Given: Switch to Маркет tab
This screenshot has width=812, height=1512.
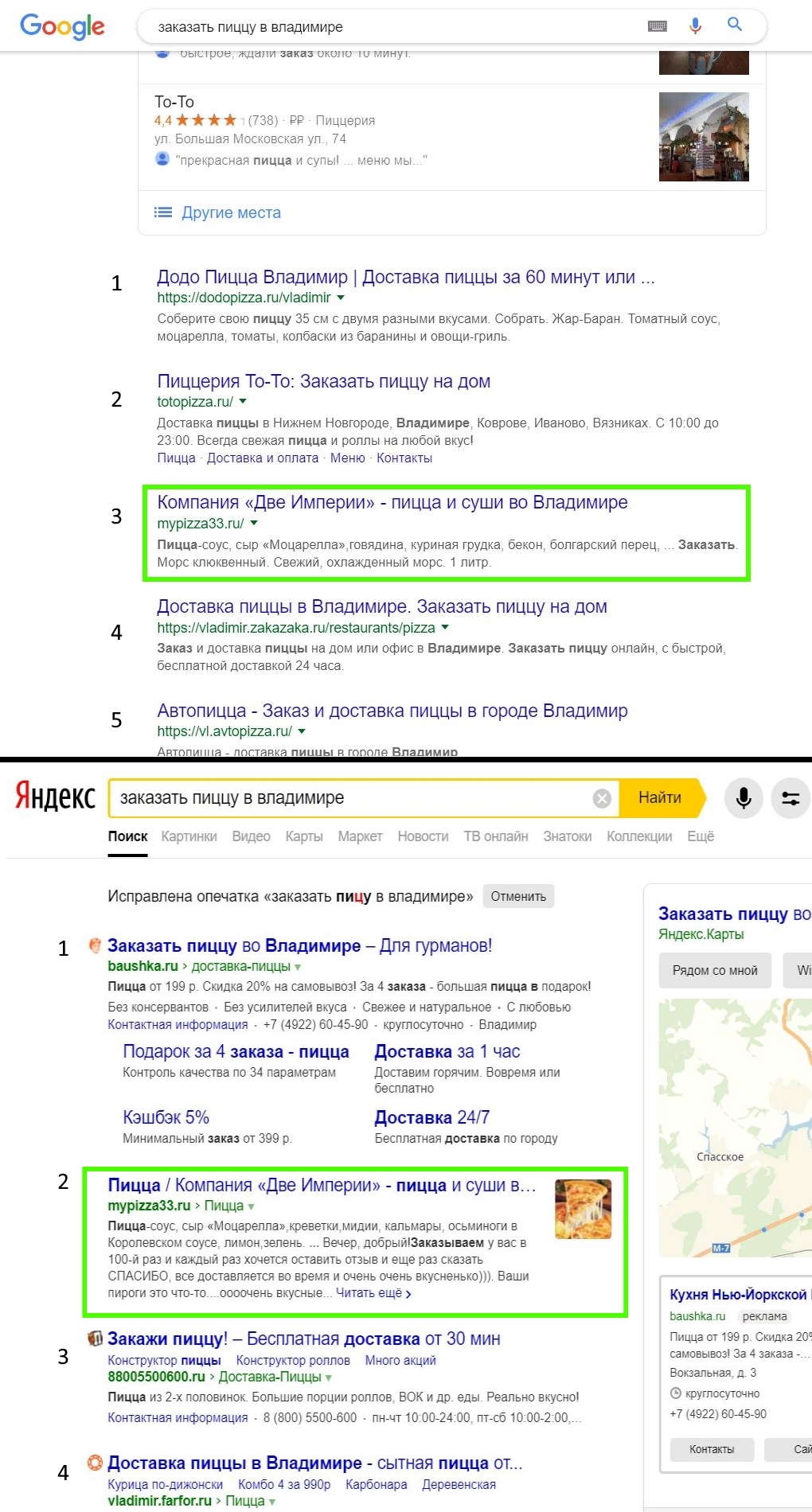Looking at the screenshot, I should tap(360, 836).
